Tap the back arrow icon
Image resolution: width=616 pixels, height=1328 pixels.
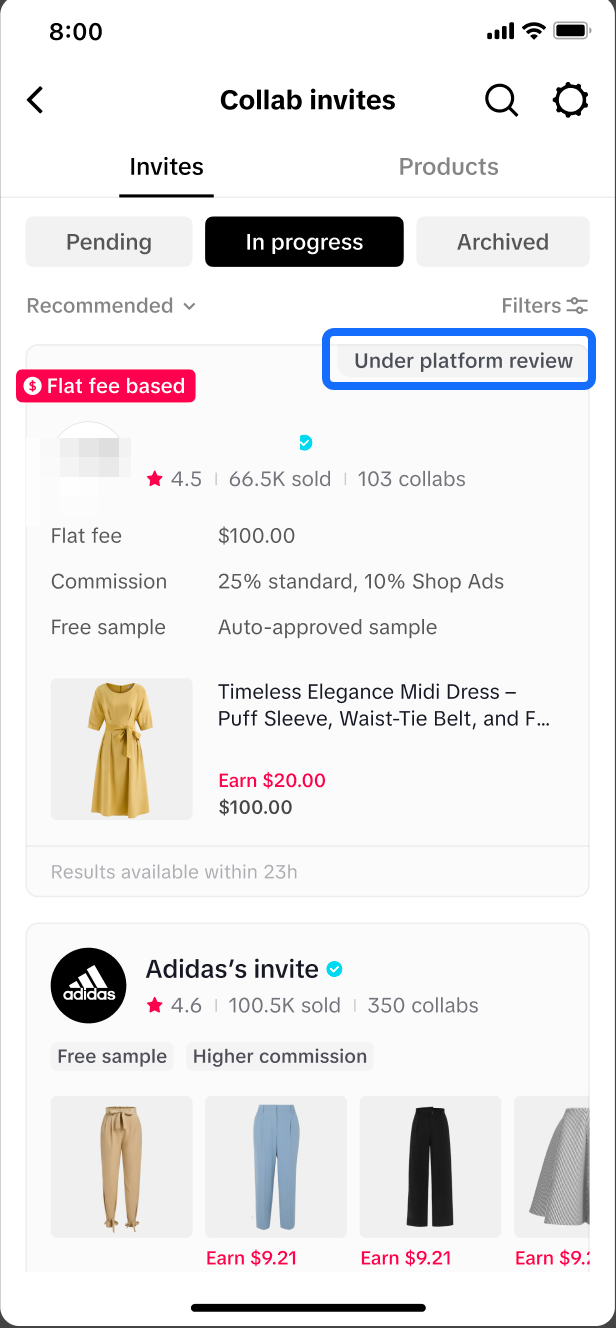coord(36,100)
